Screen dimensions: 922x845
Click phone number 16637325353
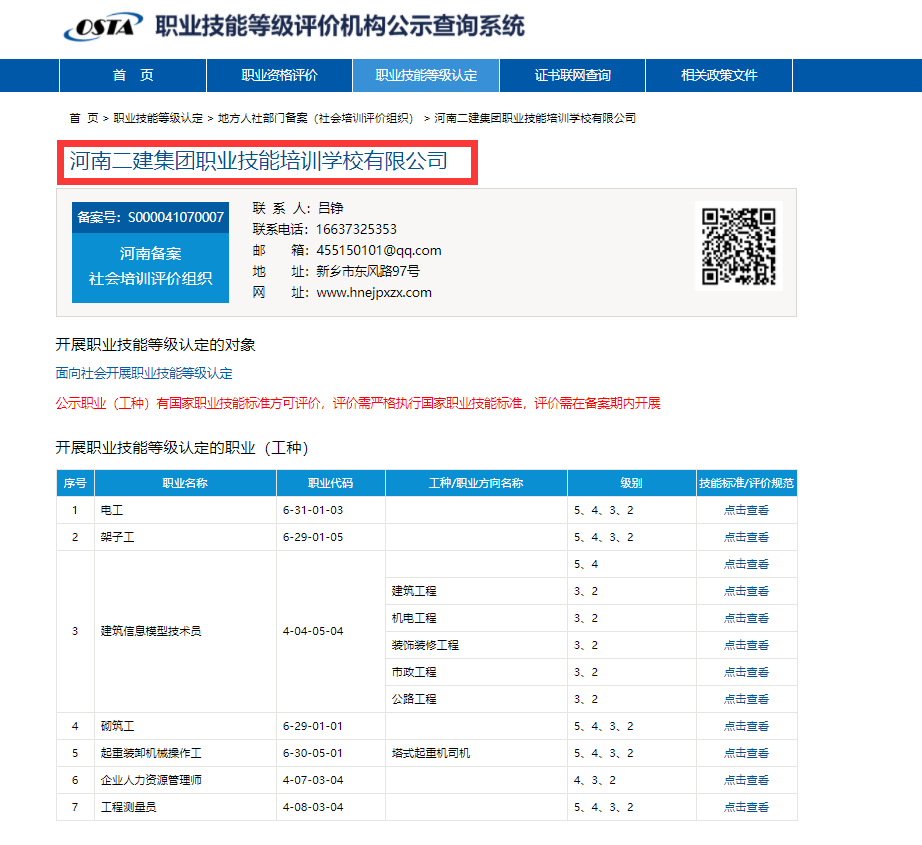[356, 229]
